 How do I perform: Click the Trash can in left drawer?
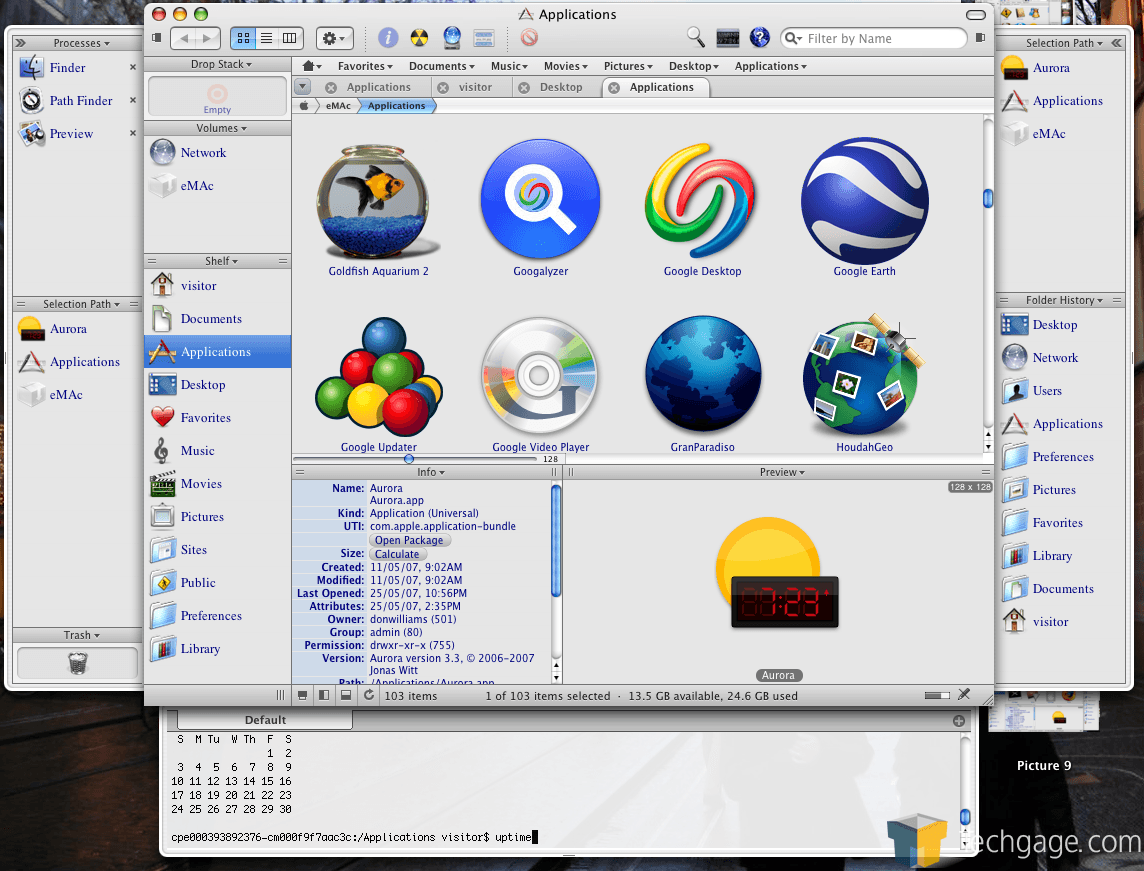pos(77,662)
